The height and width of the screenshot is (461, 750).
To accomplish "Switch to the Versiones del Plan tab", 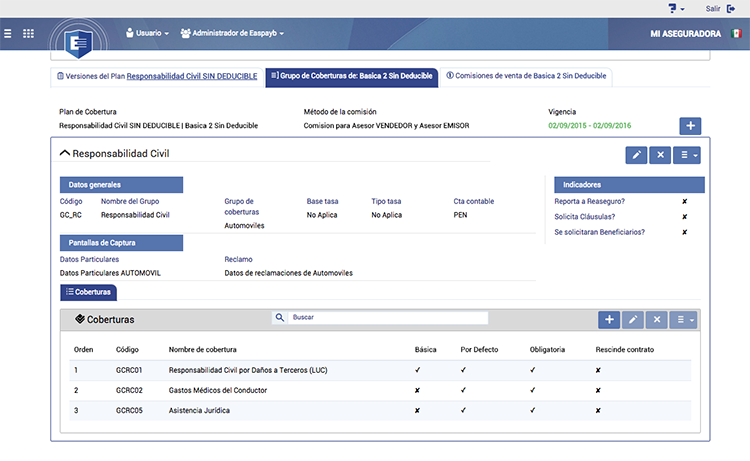I will [x=157, y=77].
